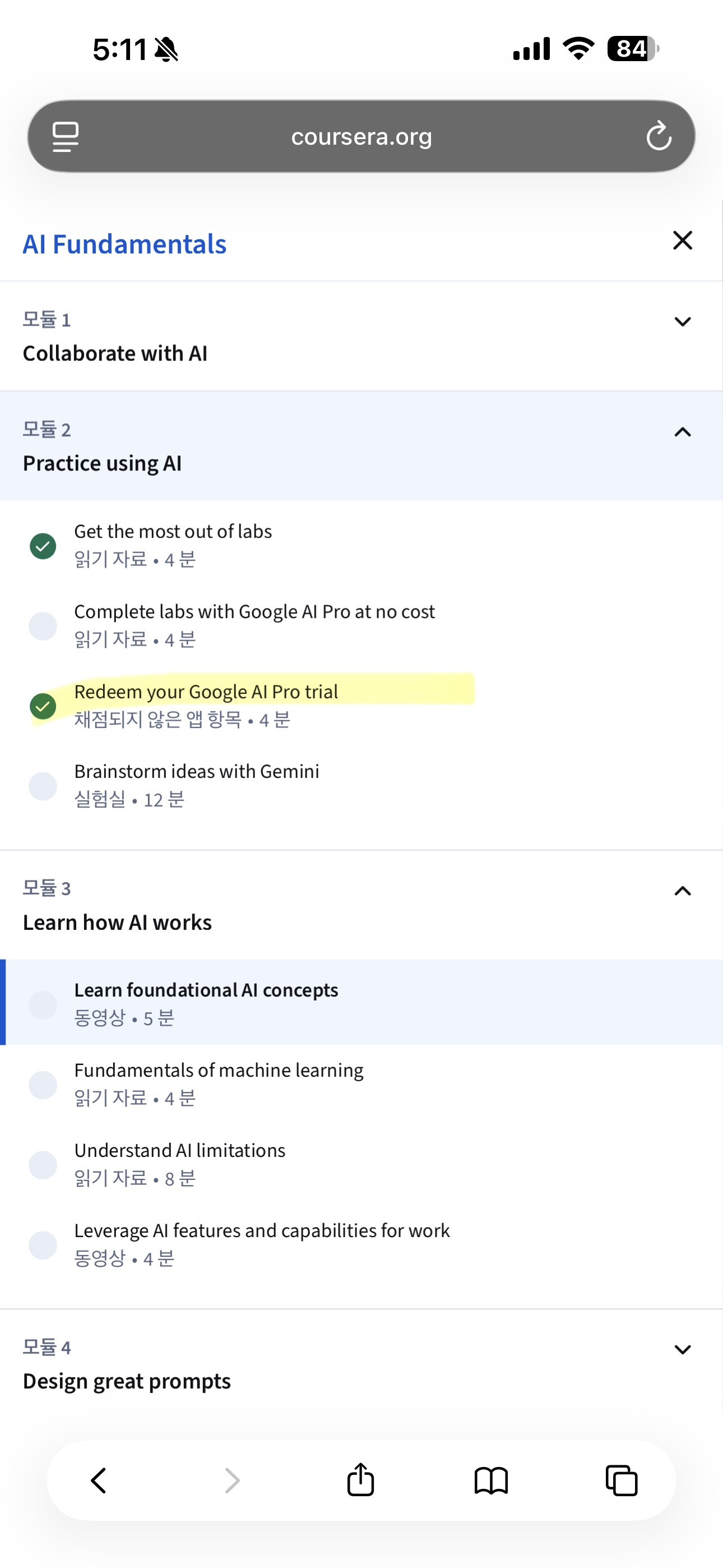
Task: Click the green check beside Redeem your Google AI Pro trial
Action: point(43,706)
